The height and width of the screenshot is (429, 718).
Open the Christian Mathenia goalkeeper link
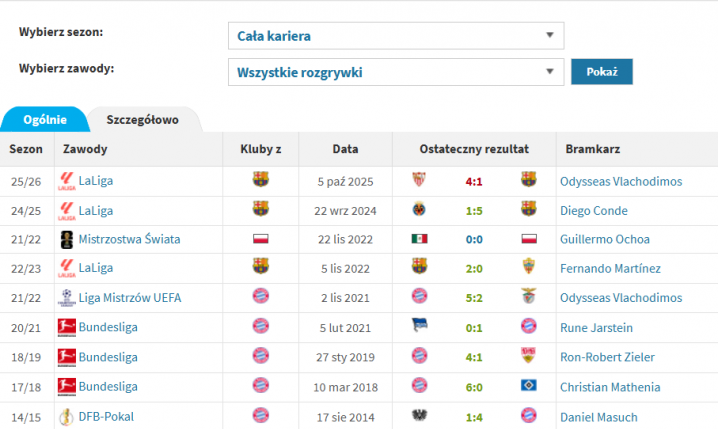[612, 387]
